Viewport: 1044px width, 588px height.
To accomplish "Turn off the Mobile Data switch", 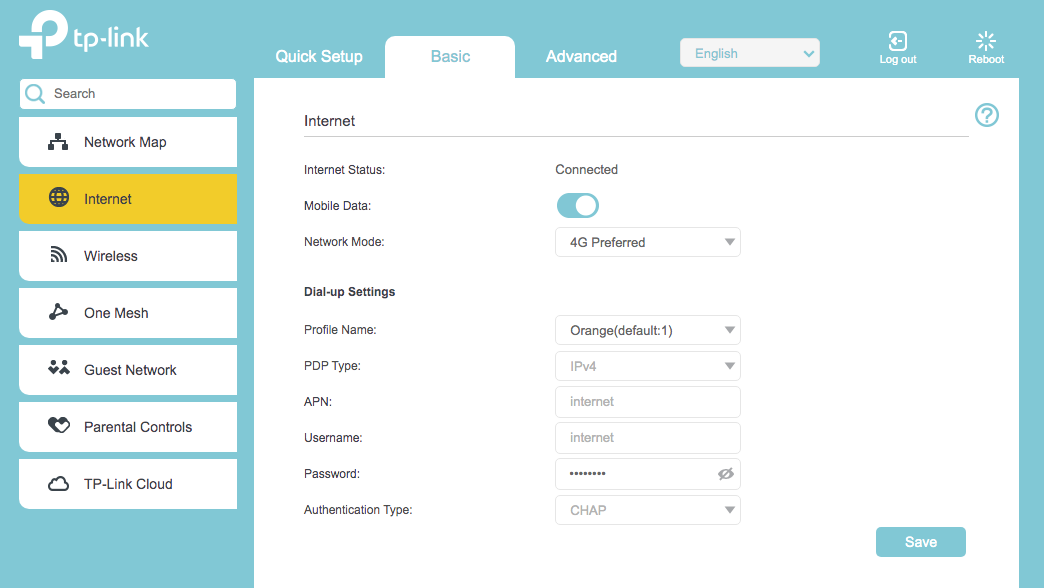I will pos(578,206).
